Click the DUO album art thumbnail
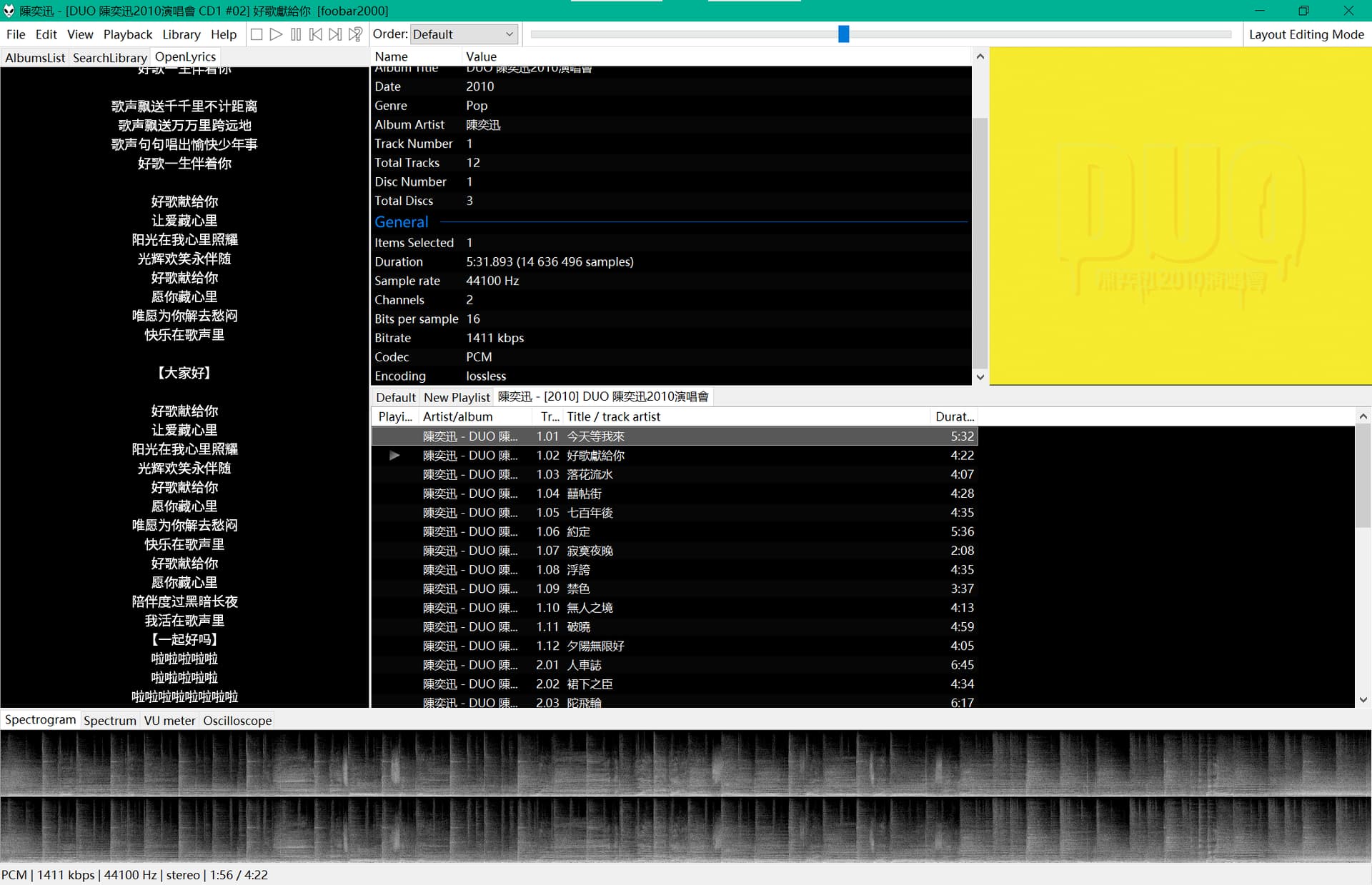The image size is (1372, 885). coord(1180,216)
